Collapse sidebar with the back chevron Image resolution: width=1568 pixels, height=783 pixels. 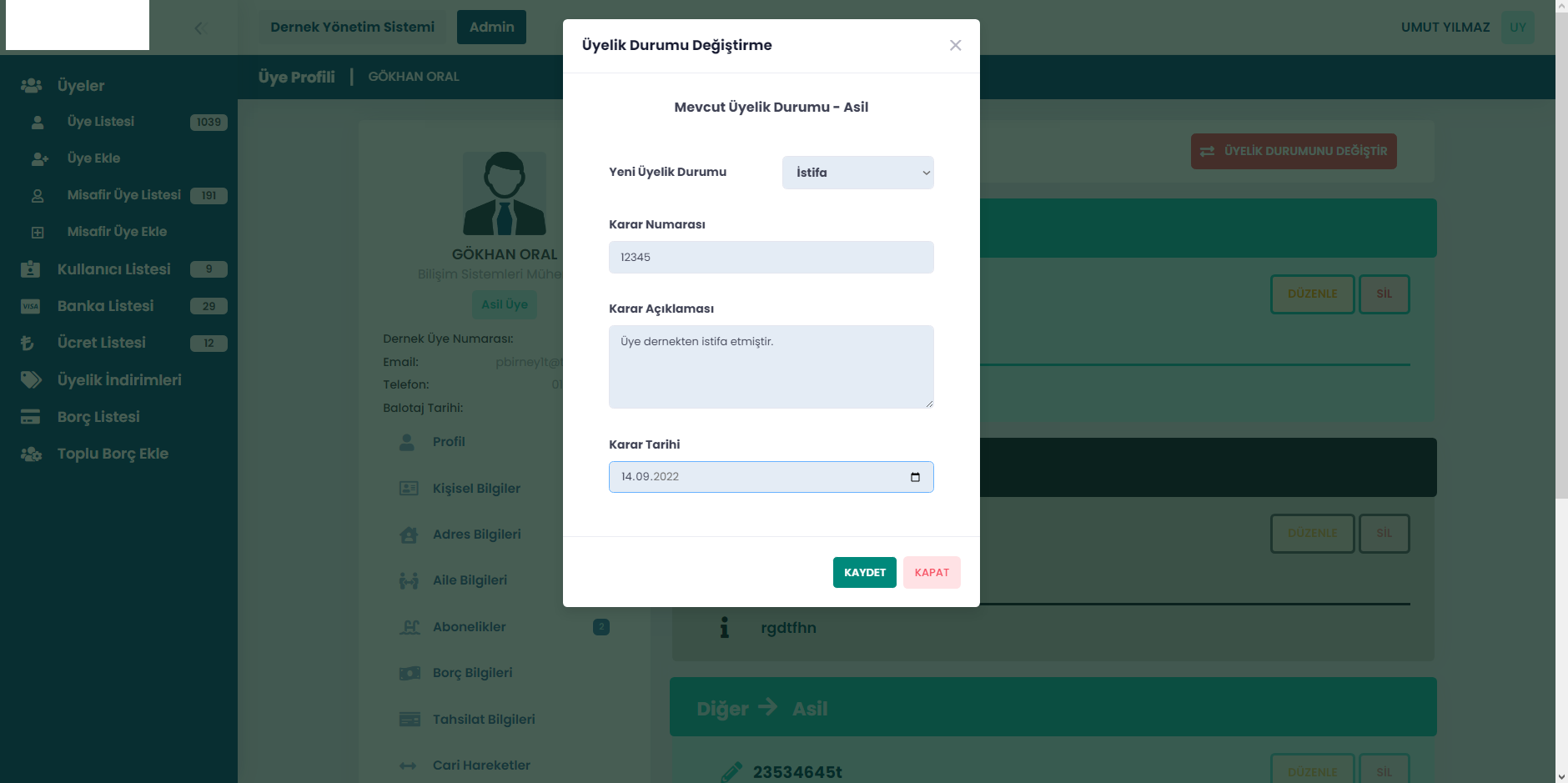(199, 28)
